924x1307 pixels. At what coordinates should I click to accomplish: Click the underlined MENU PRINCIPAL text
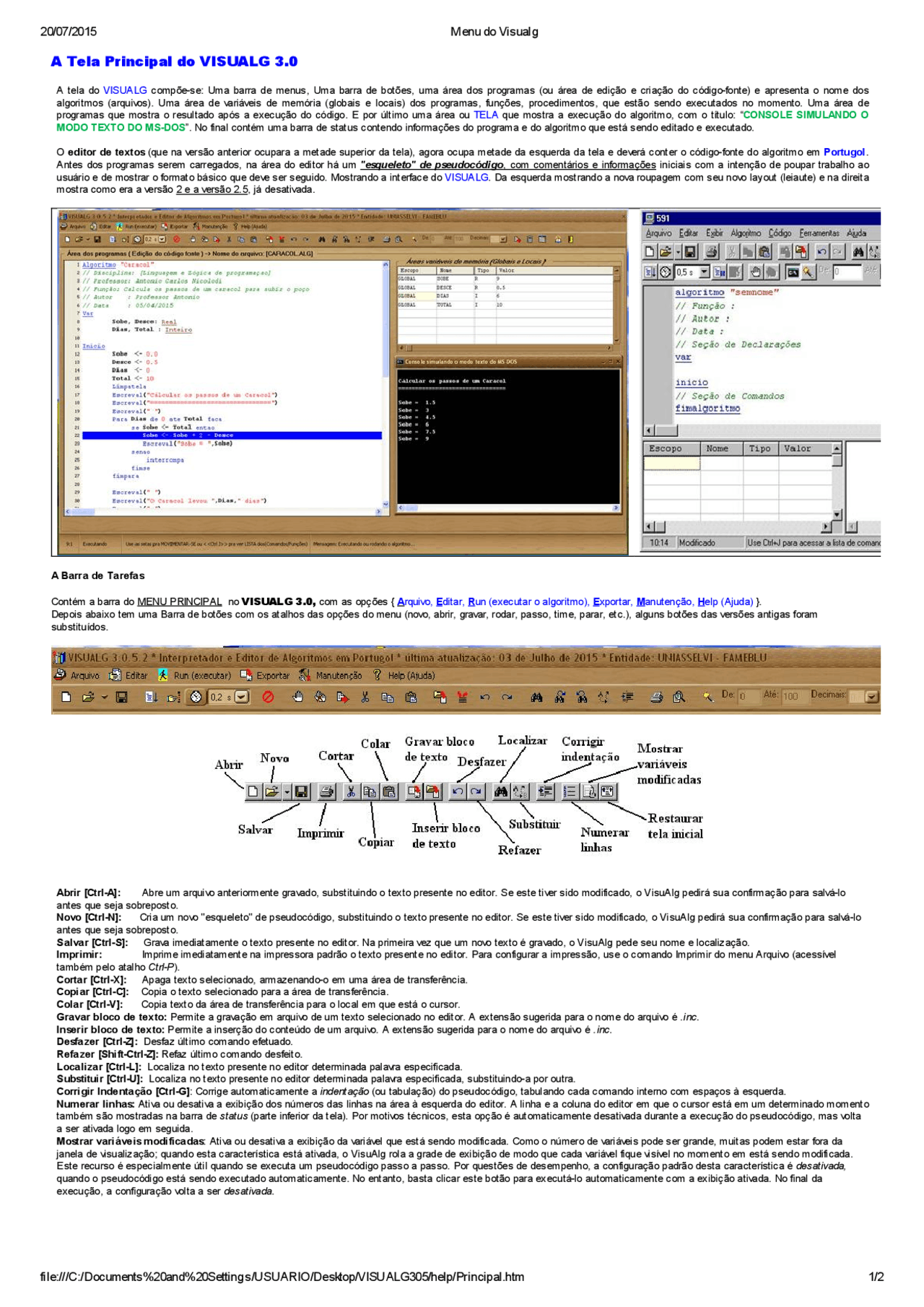(x=179, y=602)
